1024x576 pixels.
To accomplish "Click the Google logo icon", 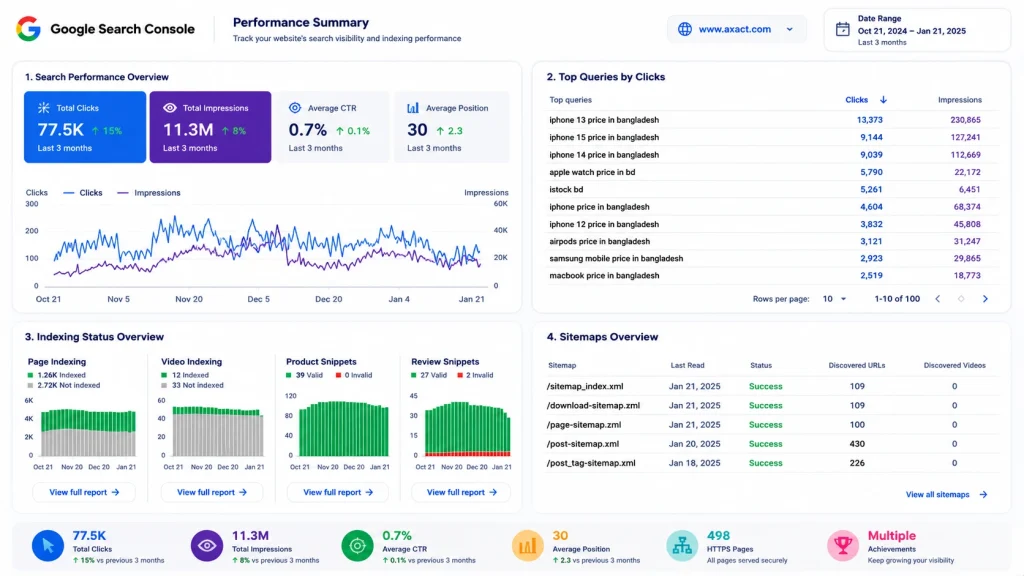I will click(28, 29).
